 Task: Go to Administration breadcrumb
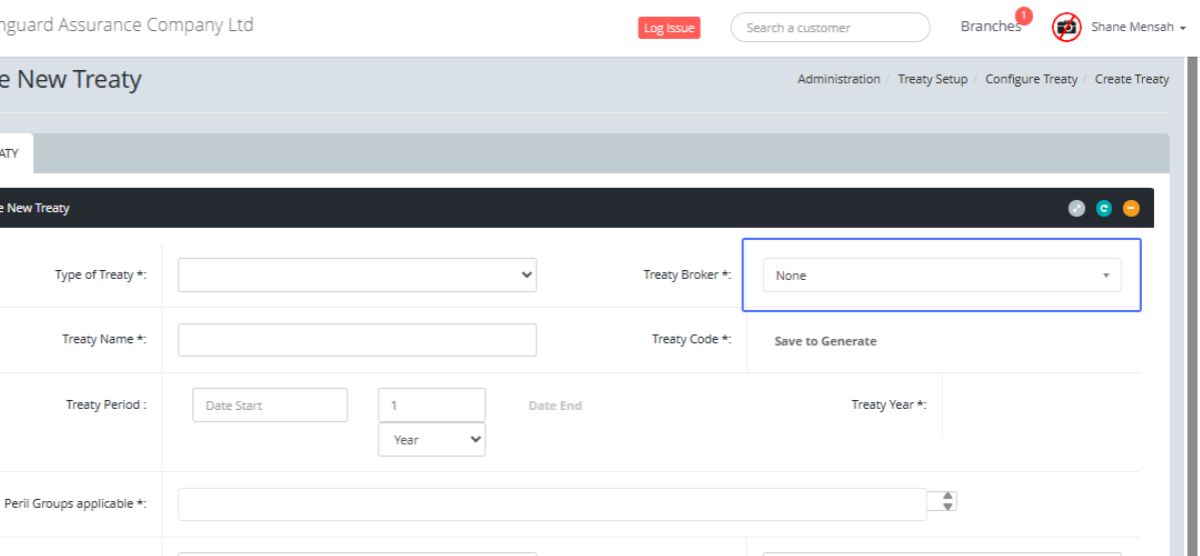pos(838,79)
